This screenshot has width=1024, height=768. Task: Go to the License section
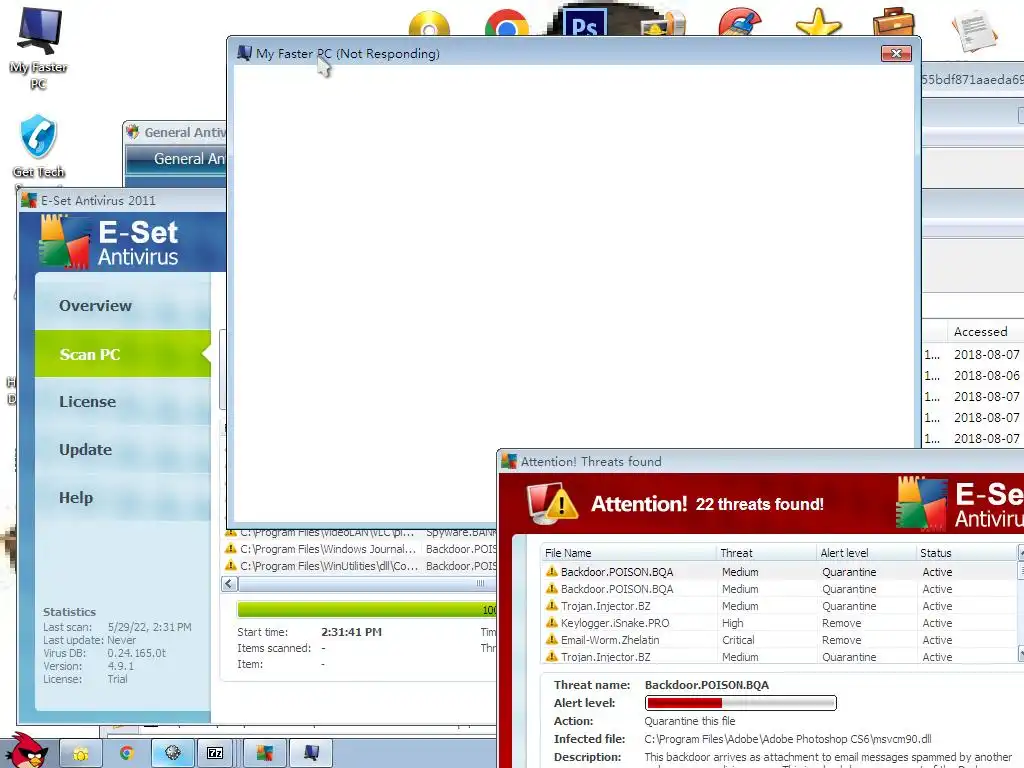tap(123, 402)
